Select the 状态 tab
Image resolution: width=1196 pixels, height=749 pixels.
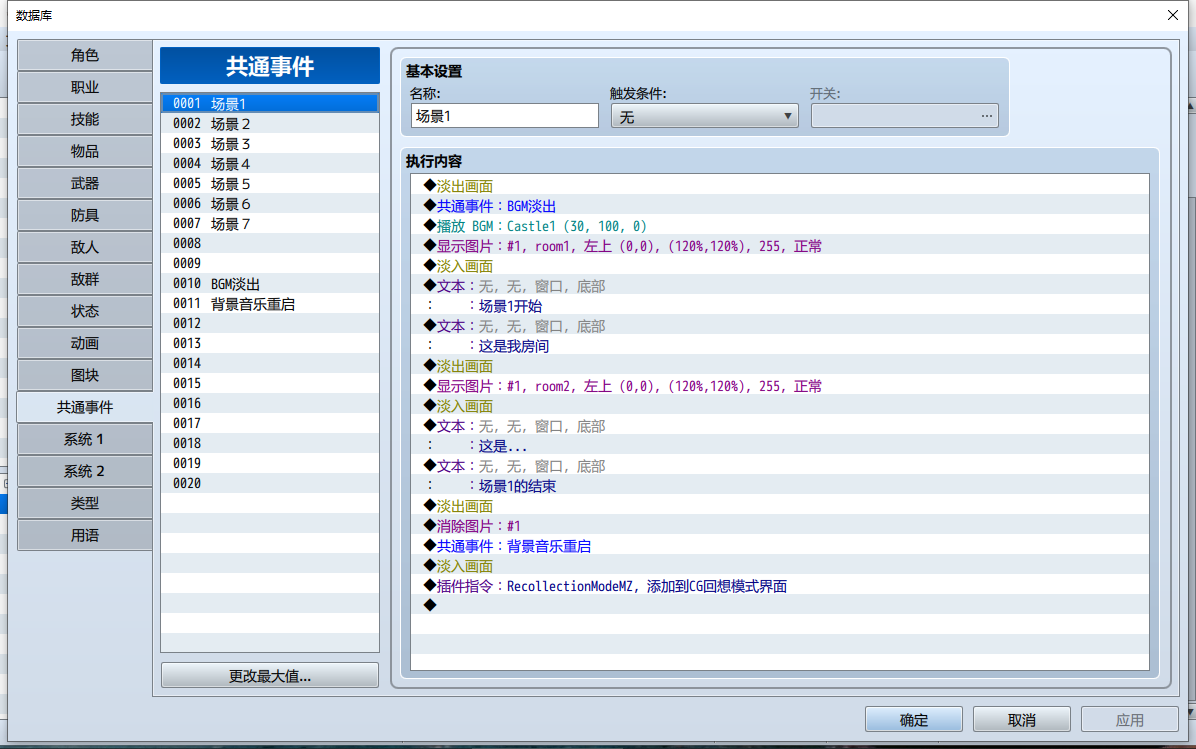[85, 312]
